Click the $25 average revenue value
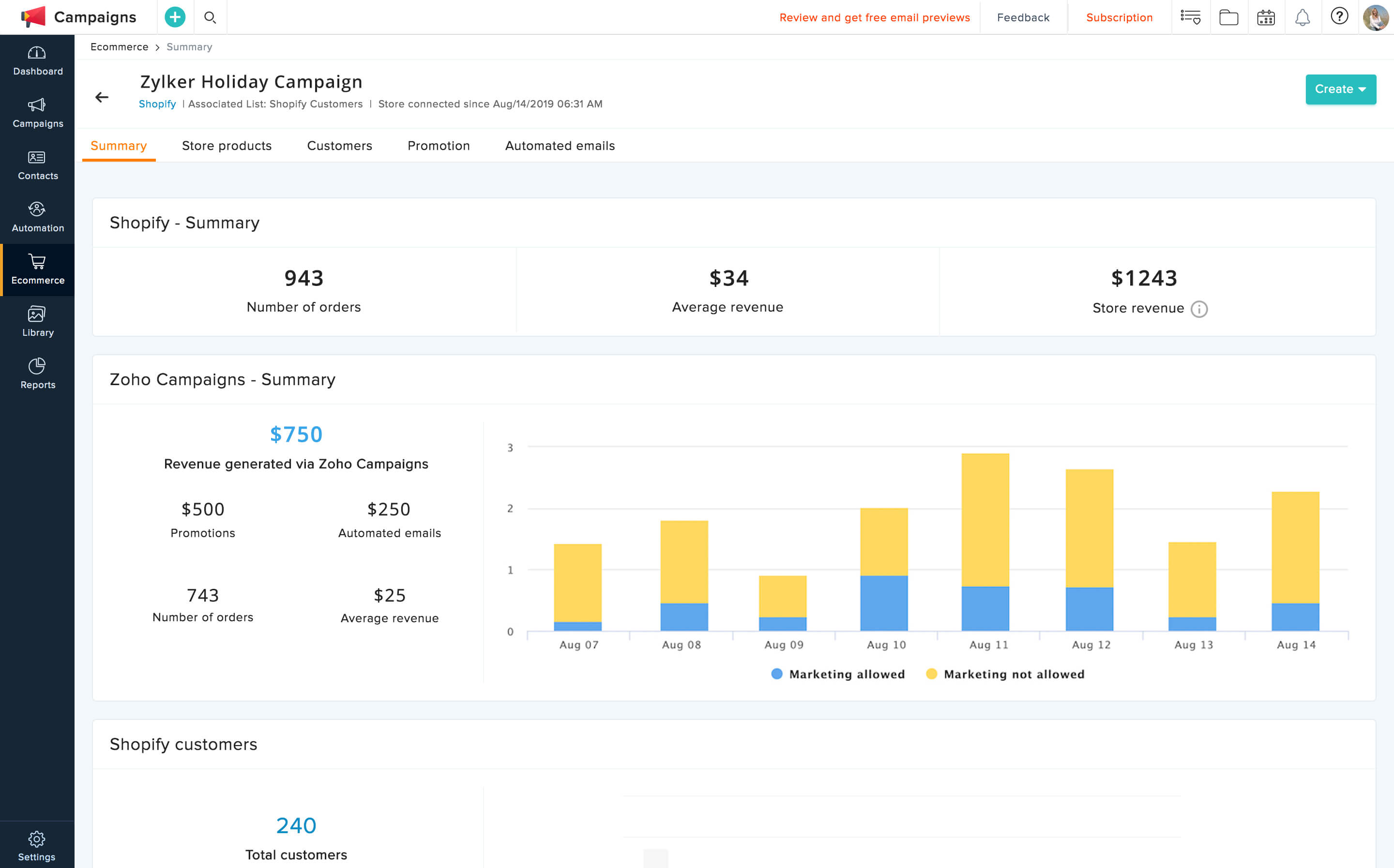Image resolution: width=1394 pixels, height=868 pixels. pyautogui.click(x=390, y=595)
